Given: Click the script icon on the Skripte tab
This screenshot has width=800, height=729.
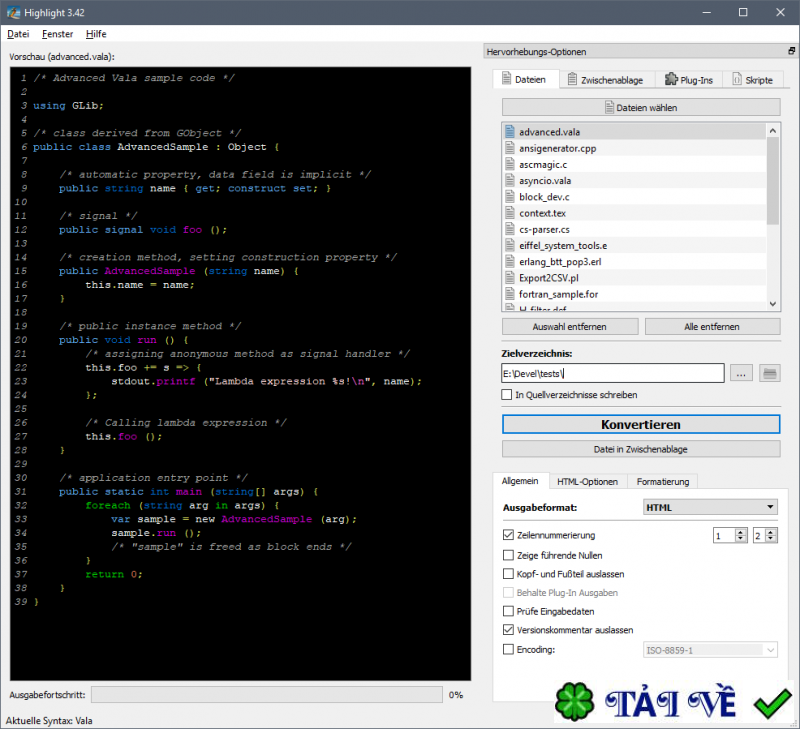Looking at the screenshot, I should click(x=738, y=80).
